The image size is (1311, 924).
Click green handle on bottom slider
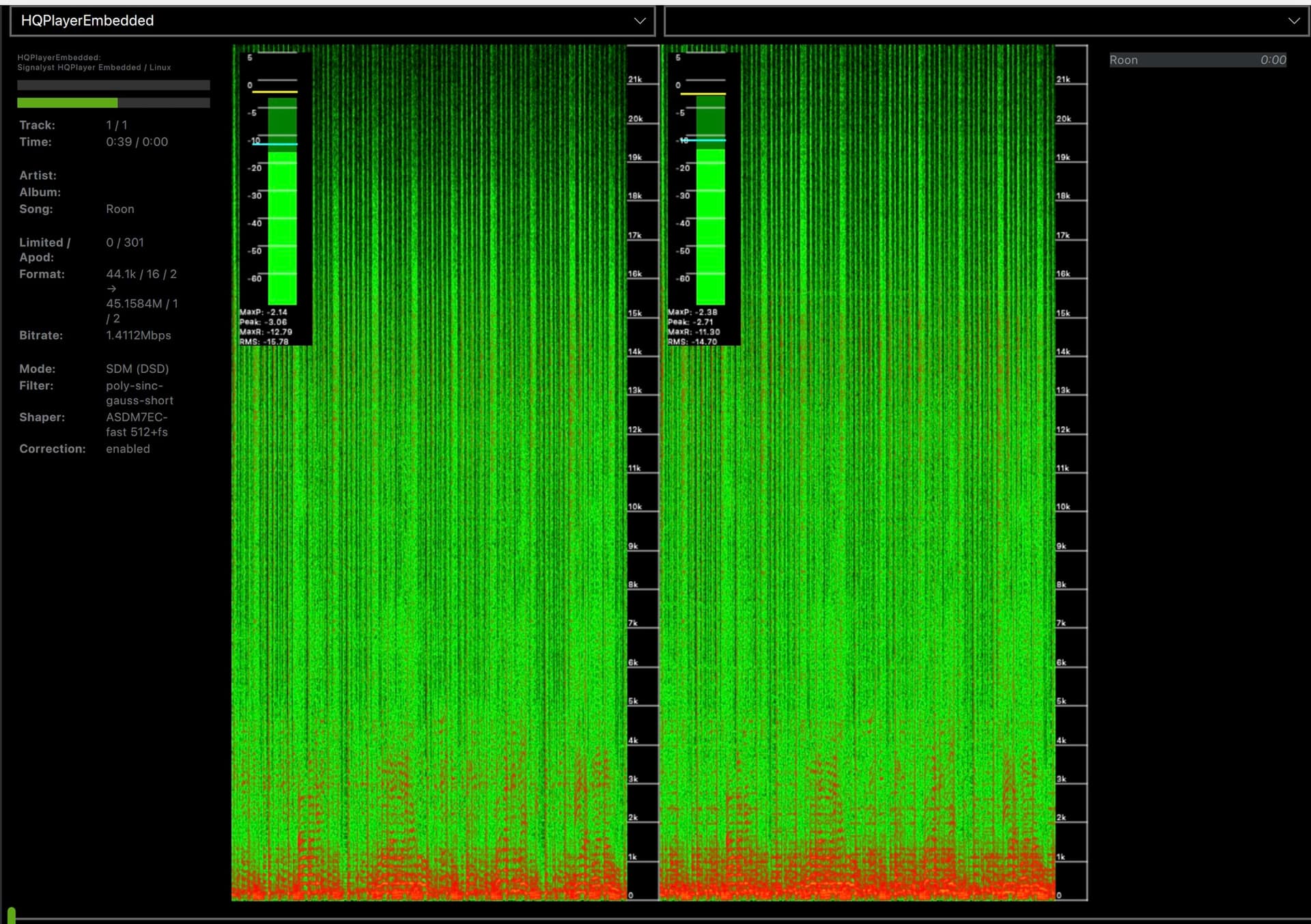(x=12, y=916)
